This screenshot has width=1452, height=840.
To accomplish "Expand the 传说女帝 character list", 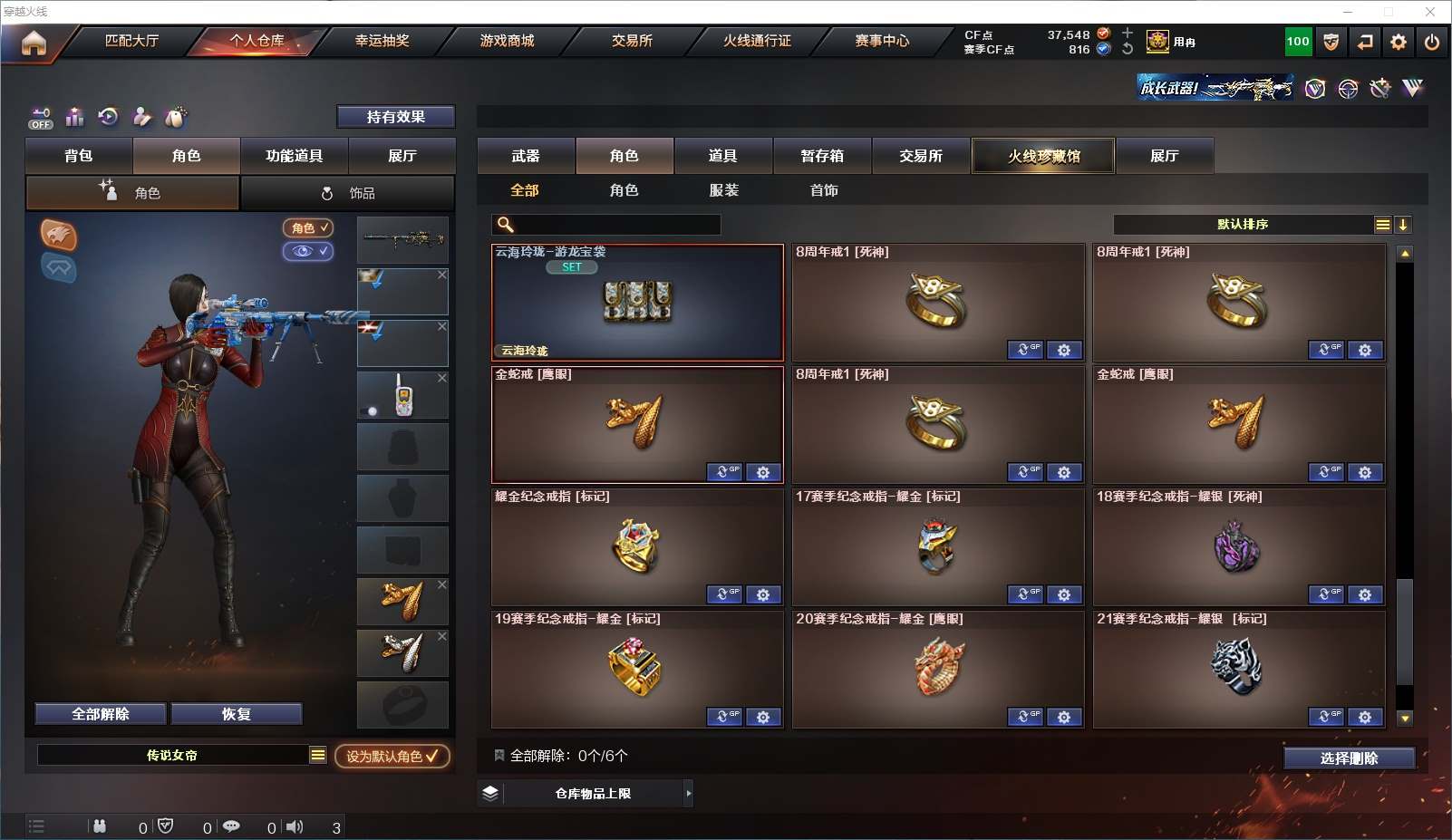I will (317, 755).
